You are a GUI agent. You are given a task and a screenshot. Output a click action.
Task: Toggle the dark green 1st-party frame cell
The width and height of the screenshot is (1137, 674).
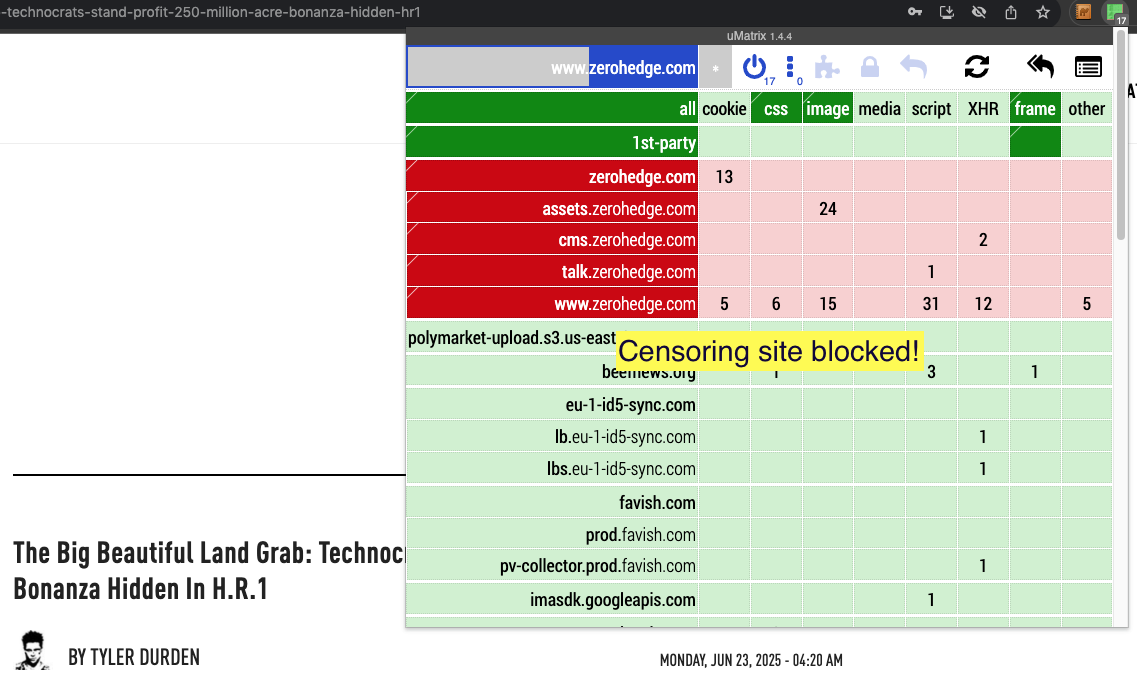(1035, 142)
